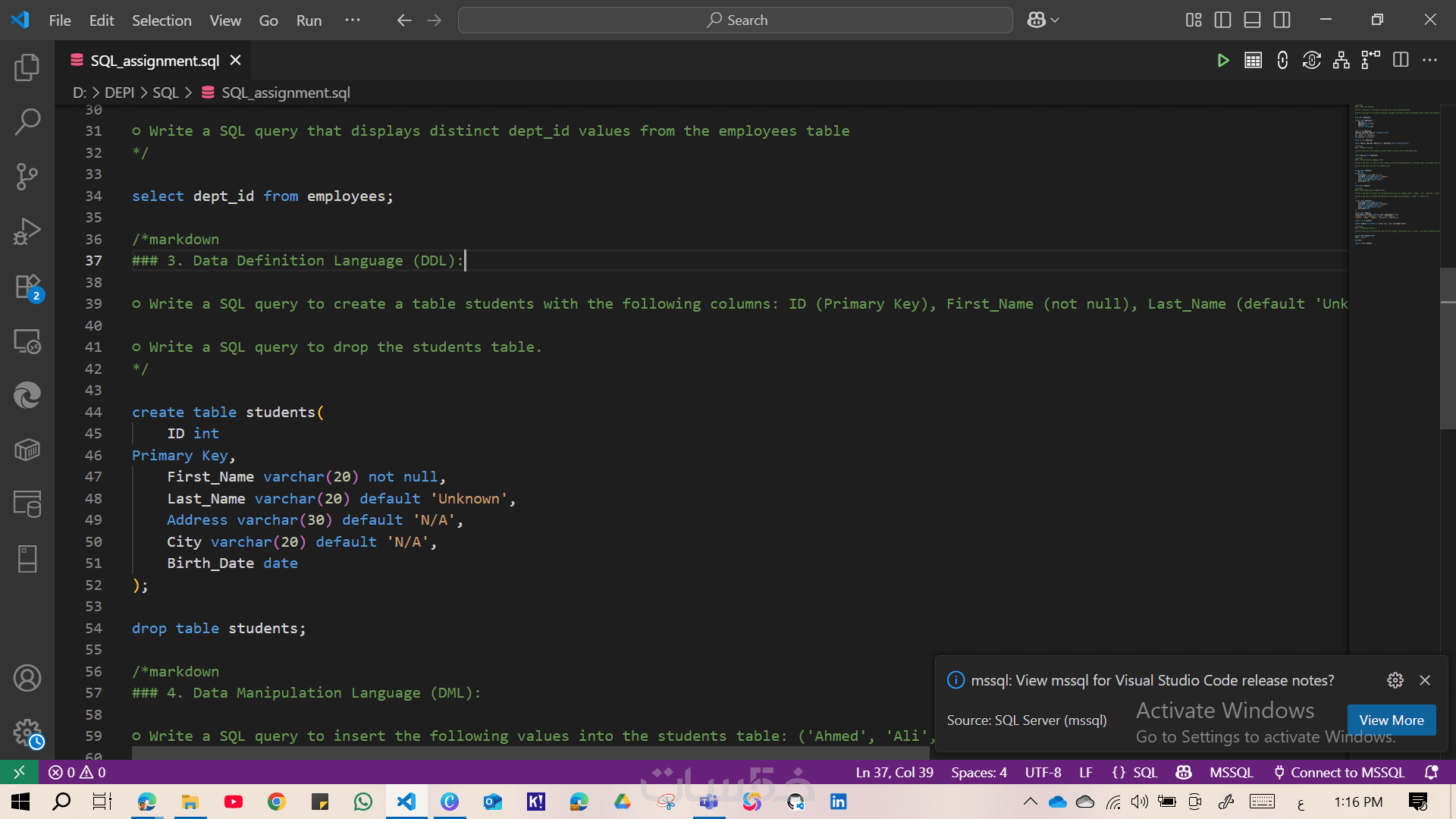
Task: Click the Run query play button
Action: (1222, 61)
